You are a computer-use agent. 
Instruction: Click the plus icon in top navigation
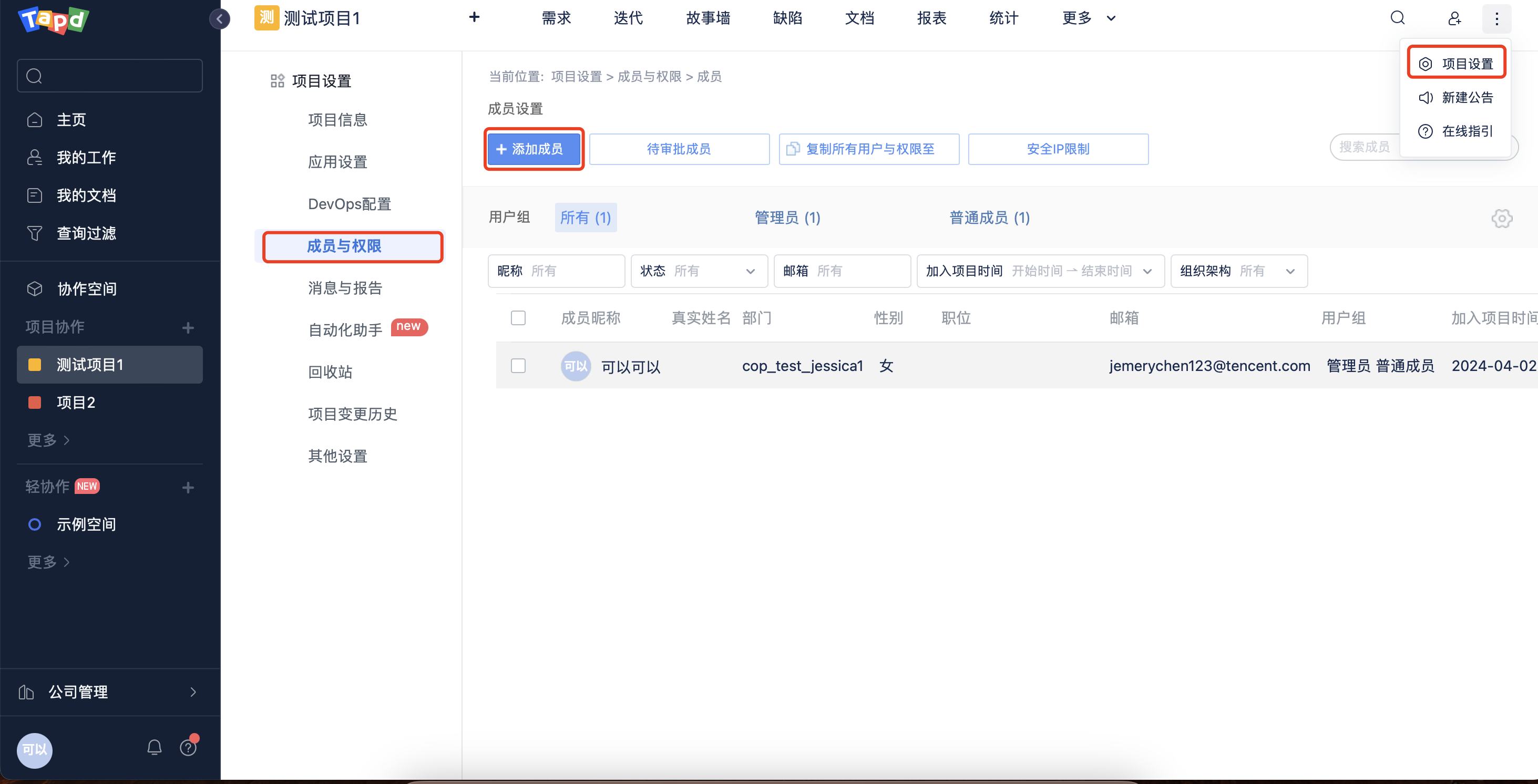474,17
